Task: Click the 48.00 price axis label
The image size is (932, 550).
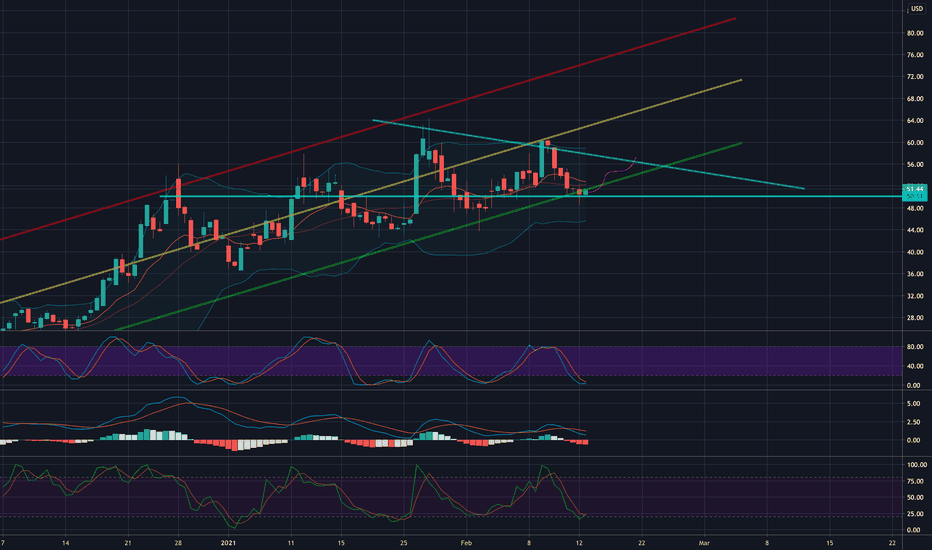Action: coord(915,209)
